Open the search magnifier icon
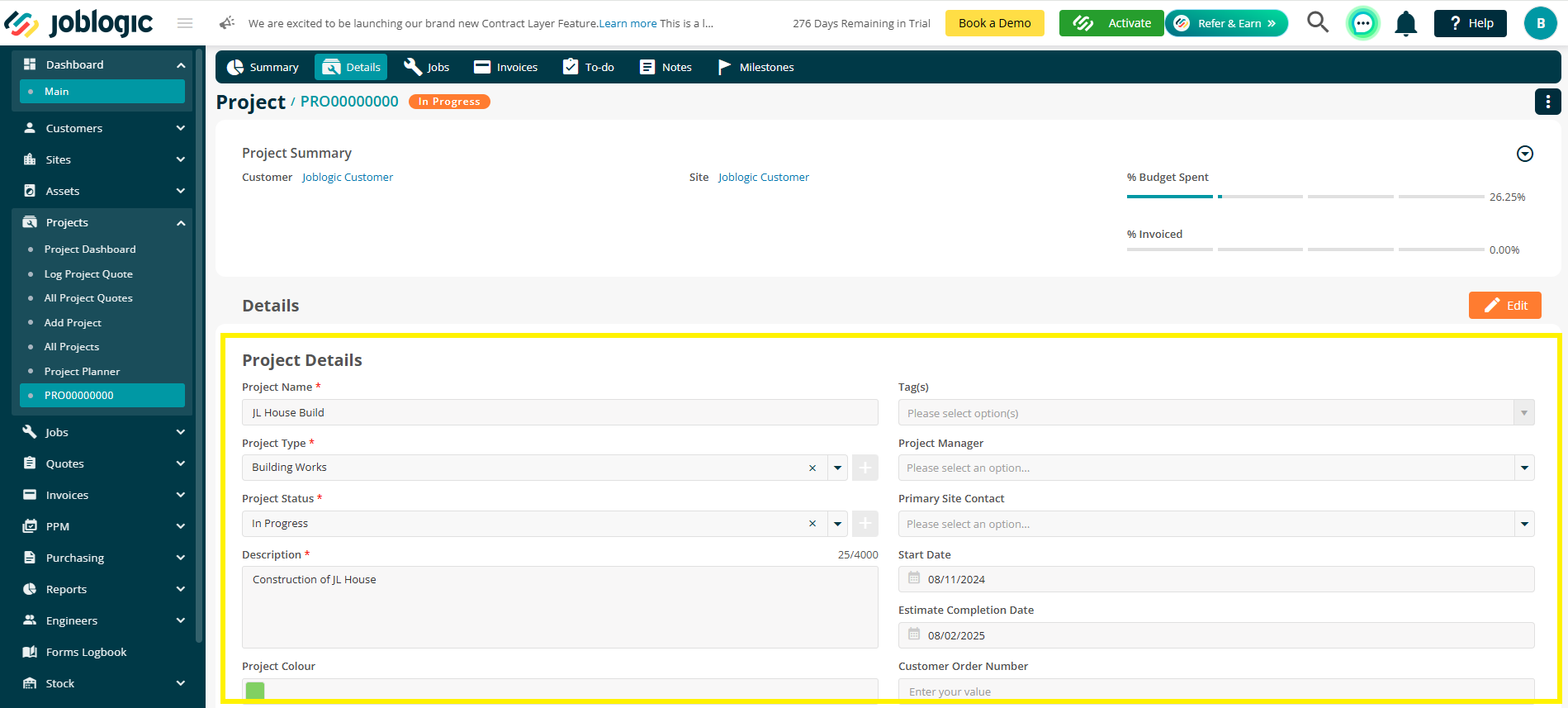 point(1318,22)
